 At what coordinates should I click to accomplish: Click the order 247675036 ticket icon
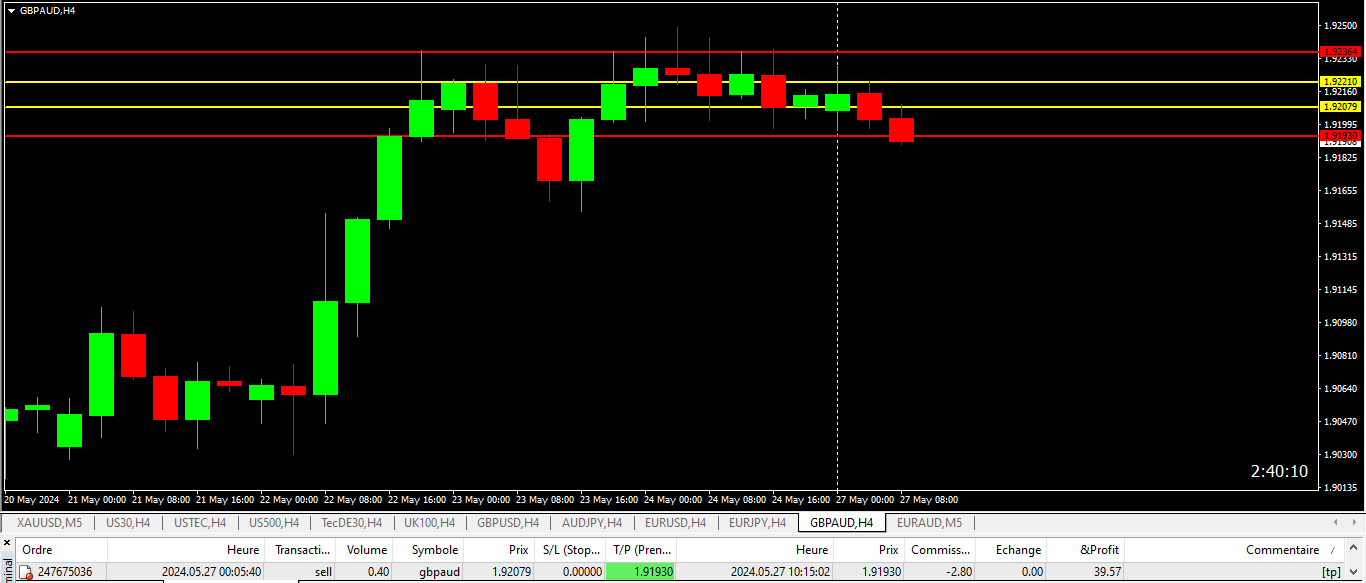tap(26, 572)
